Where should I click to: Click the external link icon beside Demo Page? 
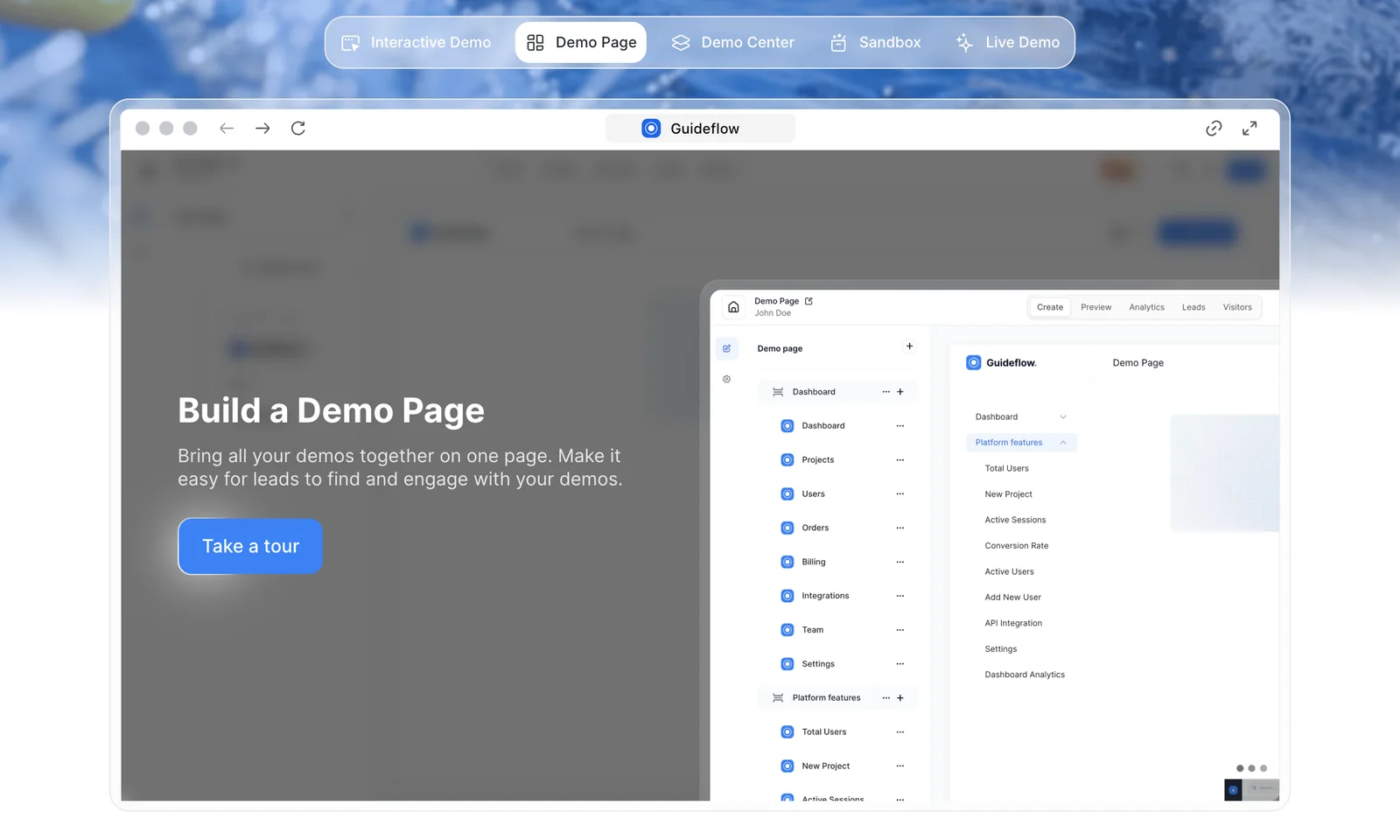click(x=808, y=301)
